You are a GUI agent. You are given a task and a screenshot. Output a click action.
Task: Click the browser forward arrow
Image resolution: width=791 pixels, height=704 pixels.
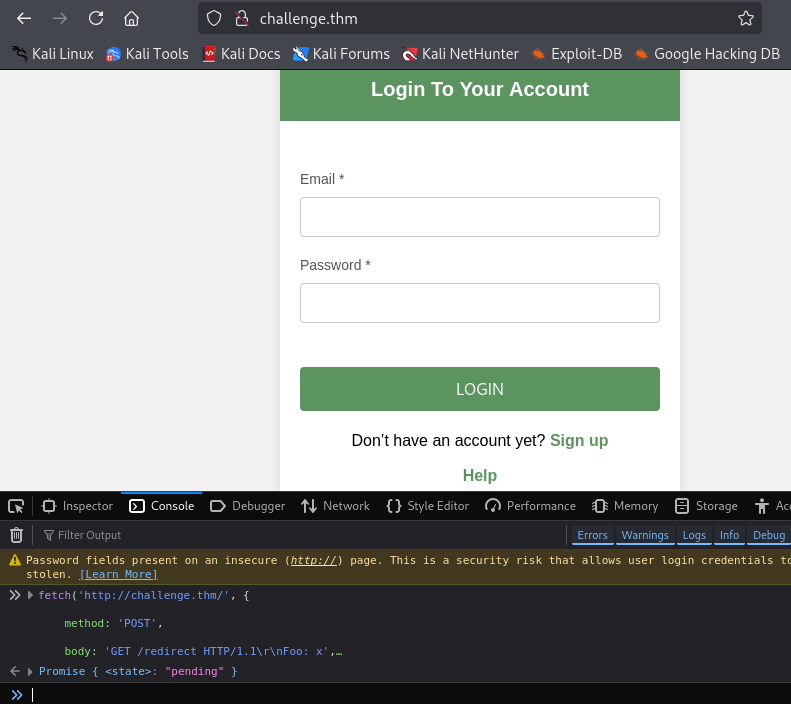coord(60,19)
